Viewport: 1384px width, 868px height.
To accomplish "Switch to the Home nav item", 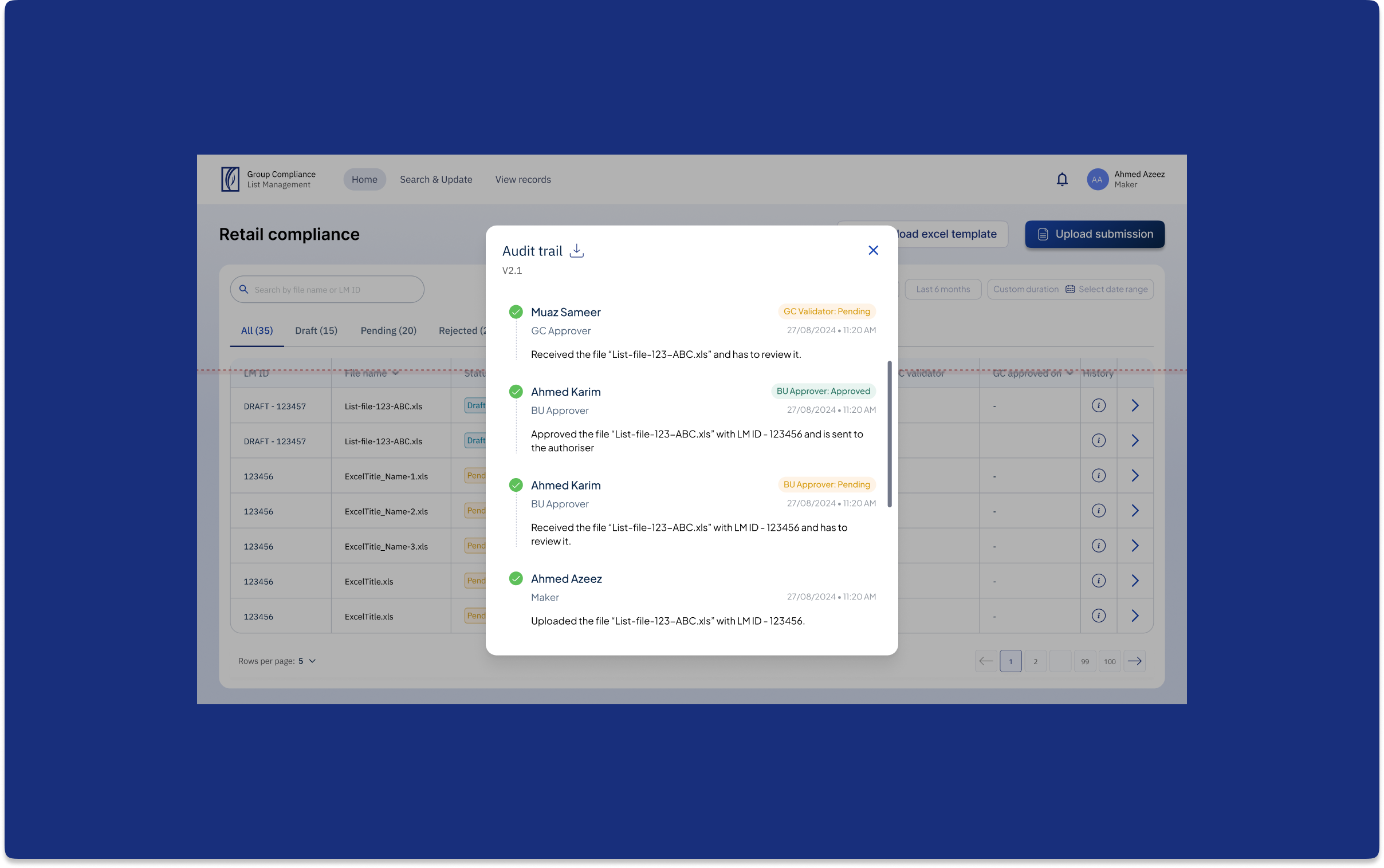I will point(364,180).
